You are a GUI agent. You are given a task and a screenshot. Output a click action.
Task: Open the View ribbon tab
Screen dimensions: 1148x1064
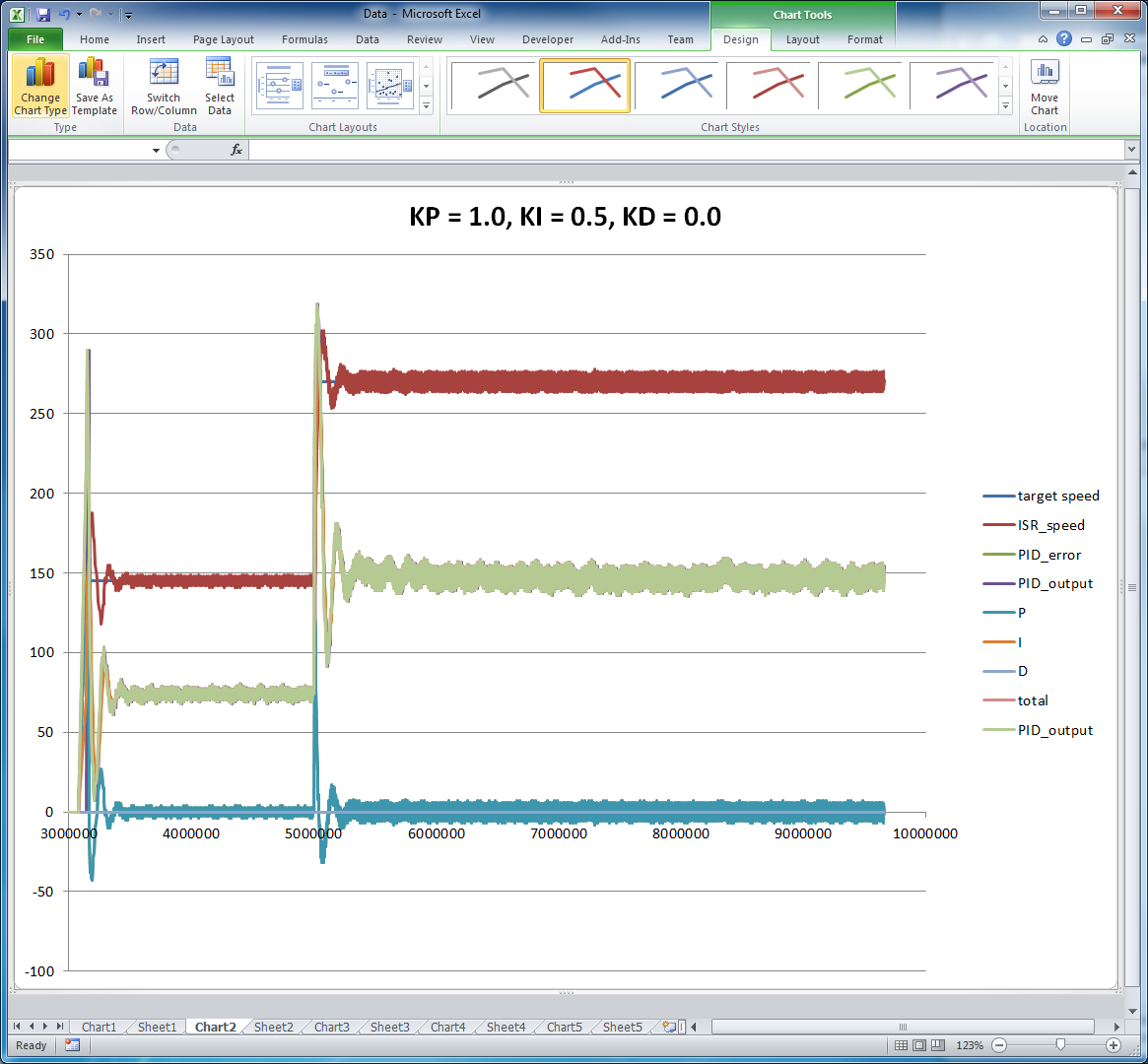[x=482, y=39]
